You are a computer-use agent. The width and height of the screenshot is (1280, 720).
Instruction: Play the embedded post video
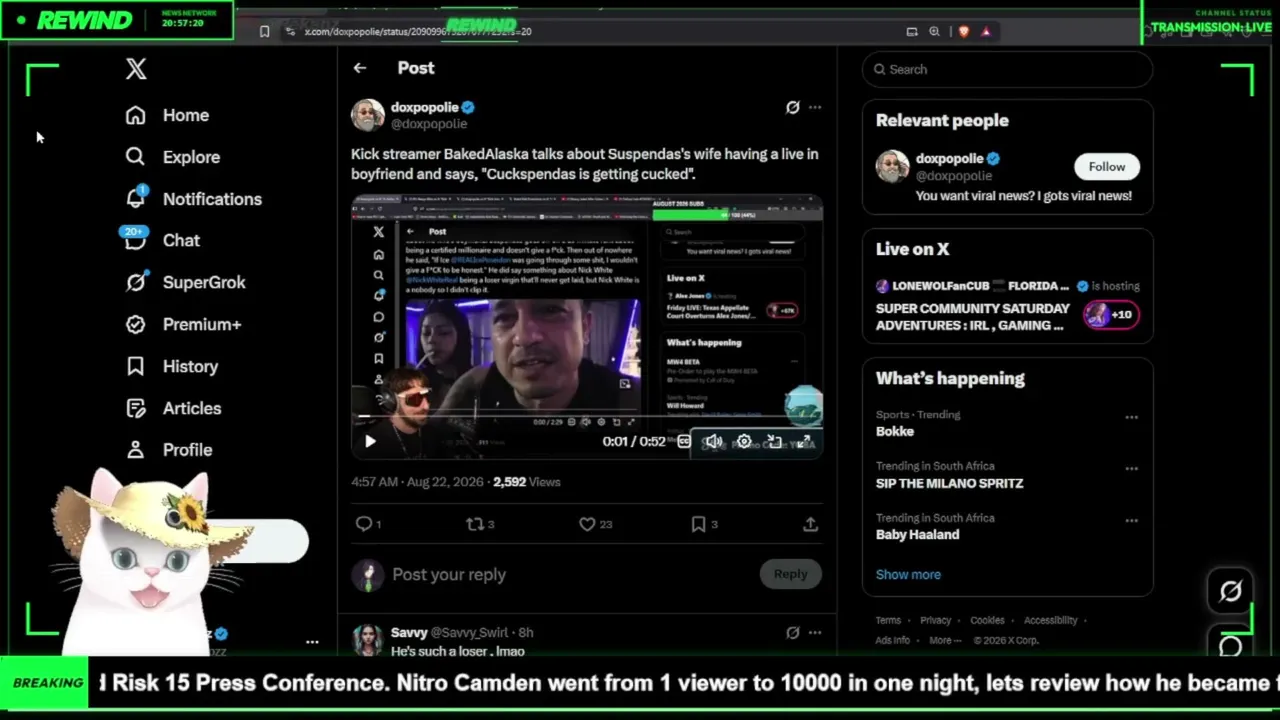click(370, 441)
